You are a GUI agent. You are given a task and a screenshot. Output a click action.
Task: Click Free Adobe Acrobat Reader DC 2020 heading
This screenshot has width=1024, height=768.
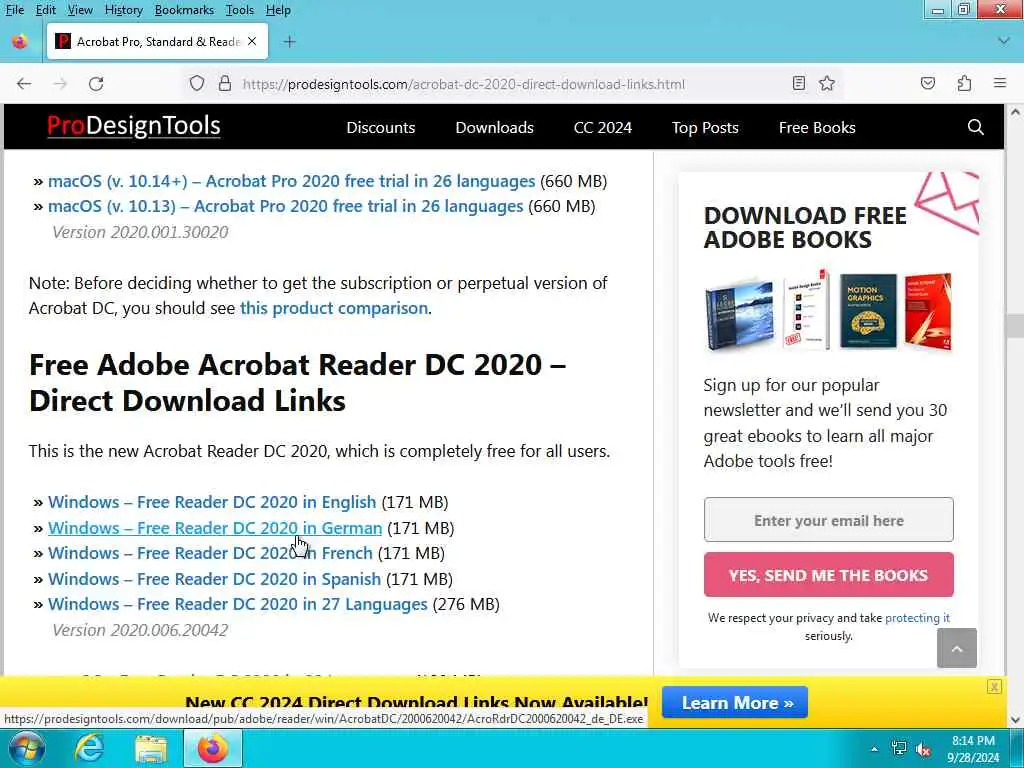pos(298,382)
